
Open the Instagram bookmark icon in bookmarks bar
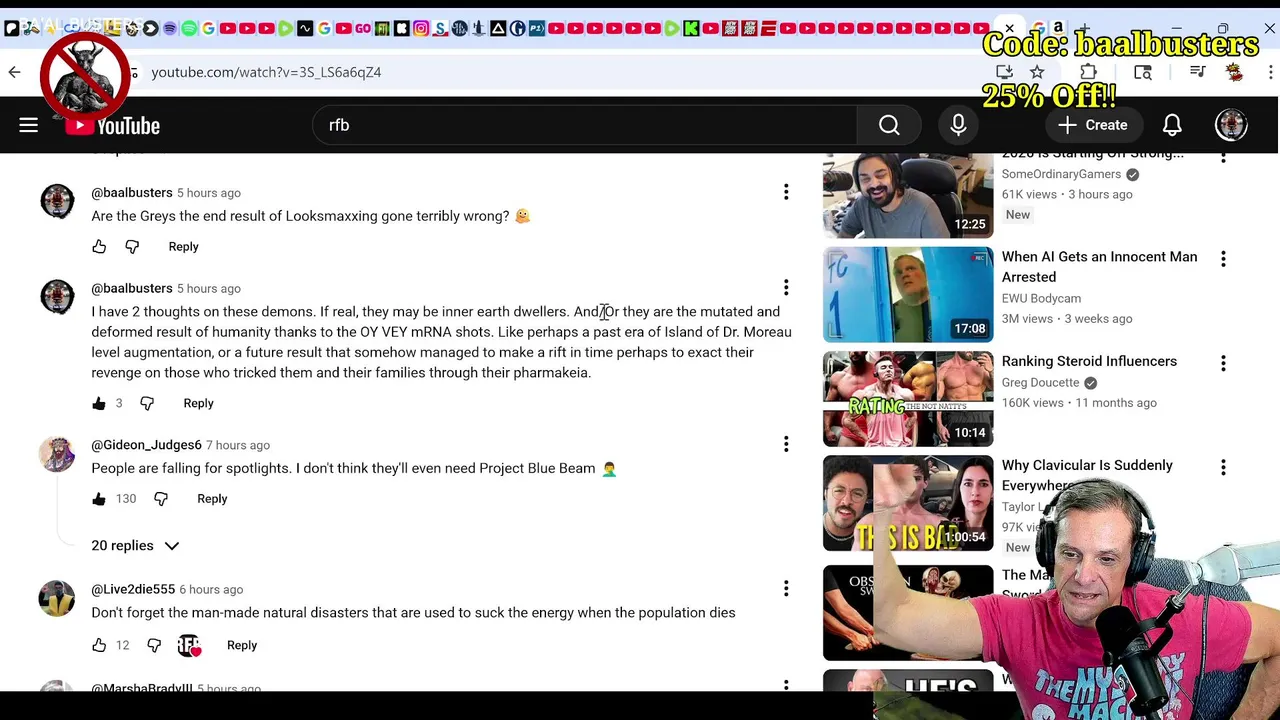(x=421, y=28)
